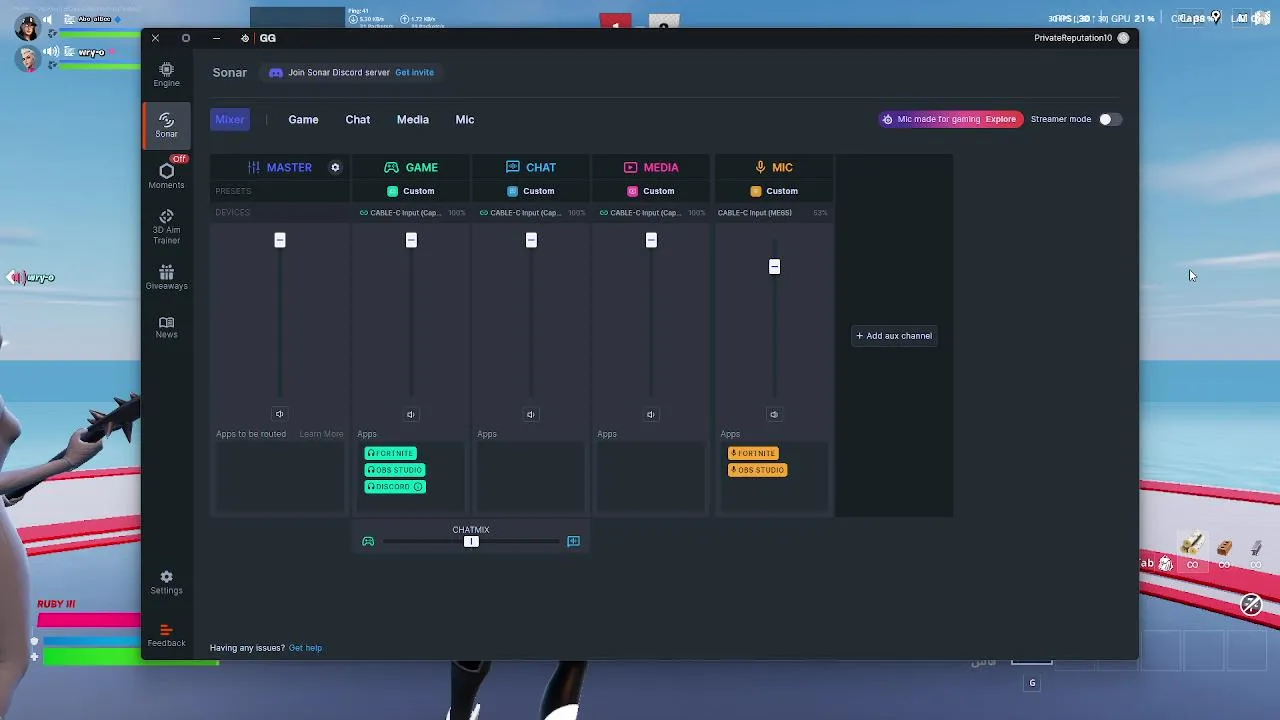Click the green FORTNITE app tag under Game
The image size is (1280, 720).
coord(390,453)
